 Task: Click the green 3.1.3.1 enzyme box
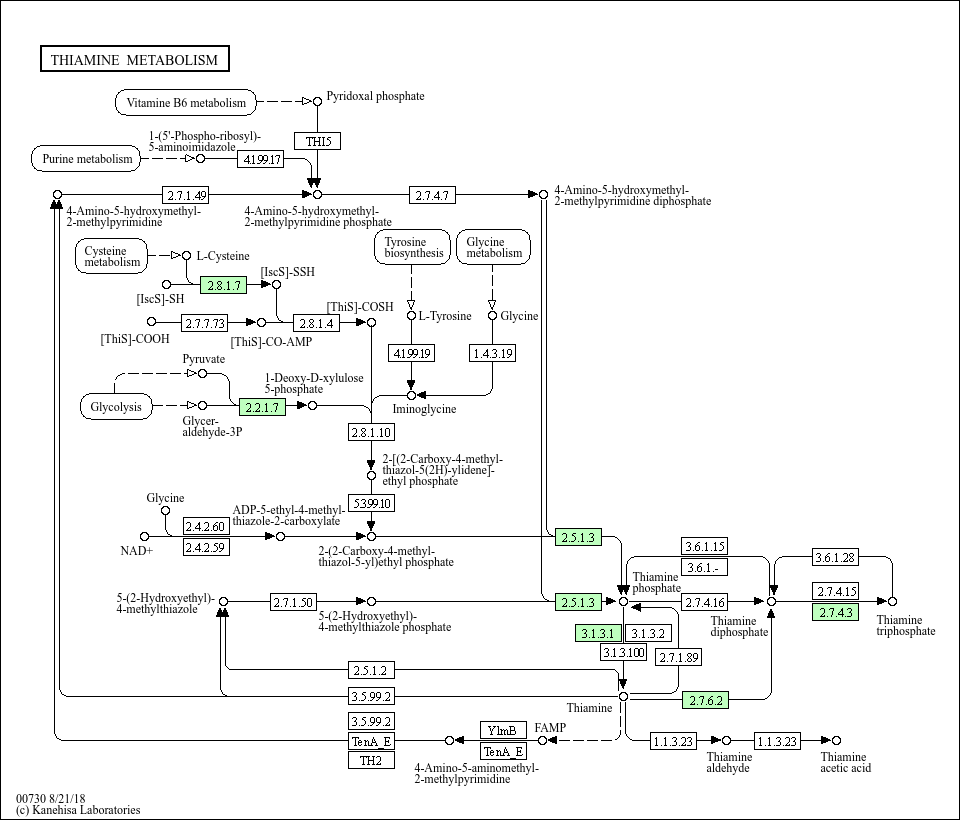[598, 633]
